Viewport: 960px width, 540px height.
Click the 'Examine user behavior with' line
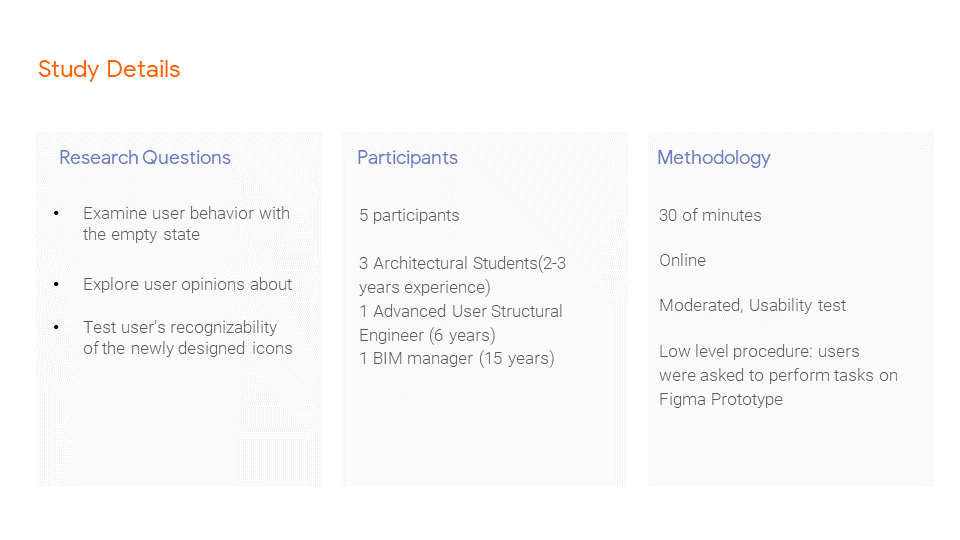[186, 213]
